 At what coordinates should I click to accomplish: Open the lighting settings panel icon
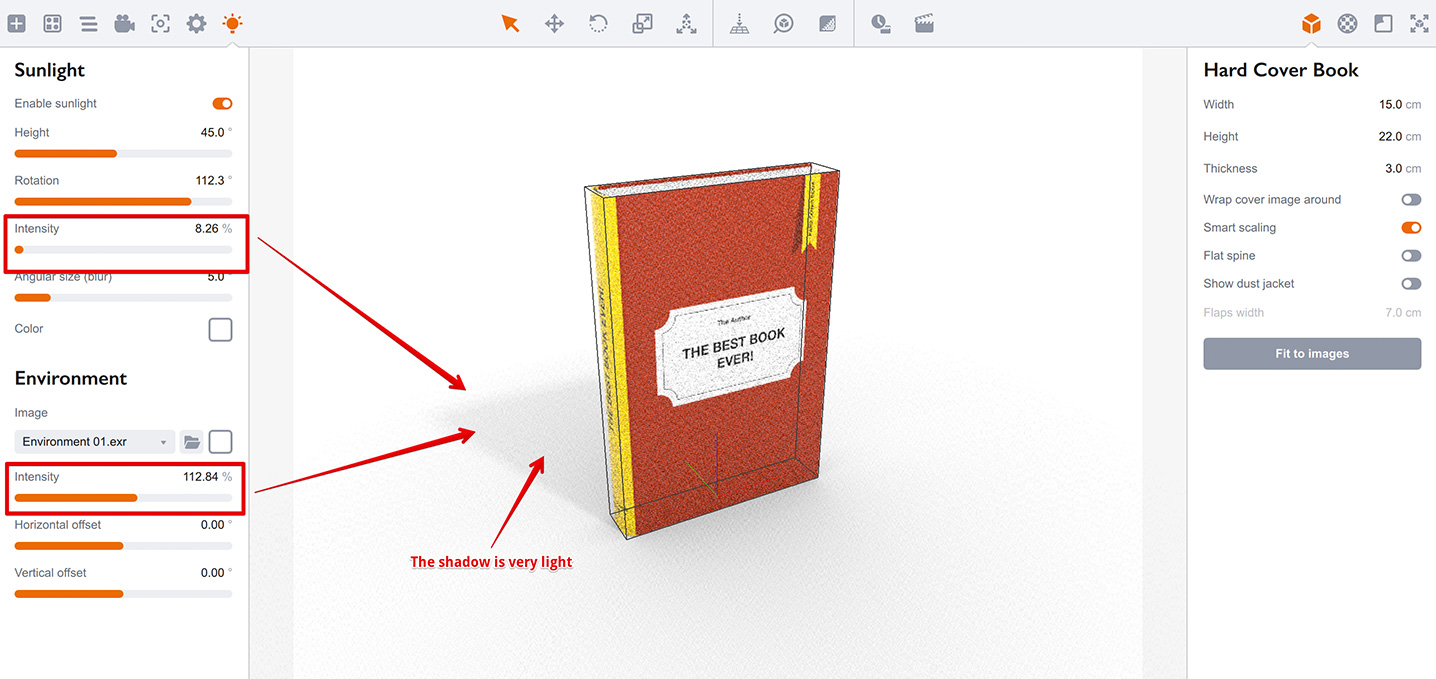pyautogui.click(x=232, y=23)
